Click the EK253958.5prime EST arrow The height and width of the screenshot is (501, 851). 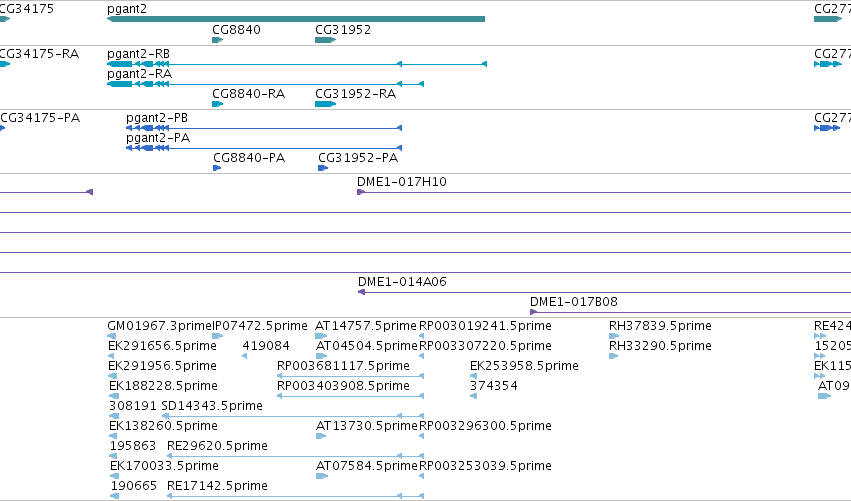click(x=473, y=376)
